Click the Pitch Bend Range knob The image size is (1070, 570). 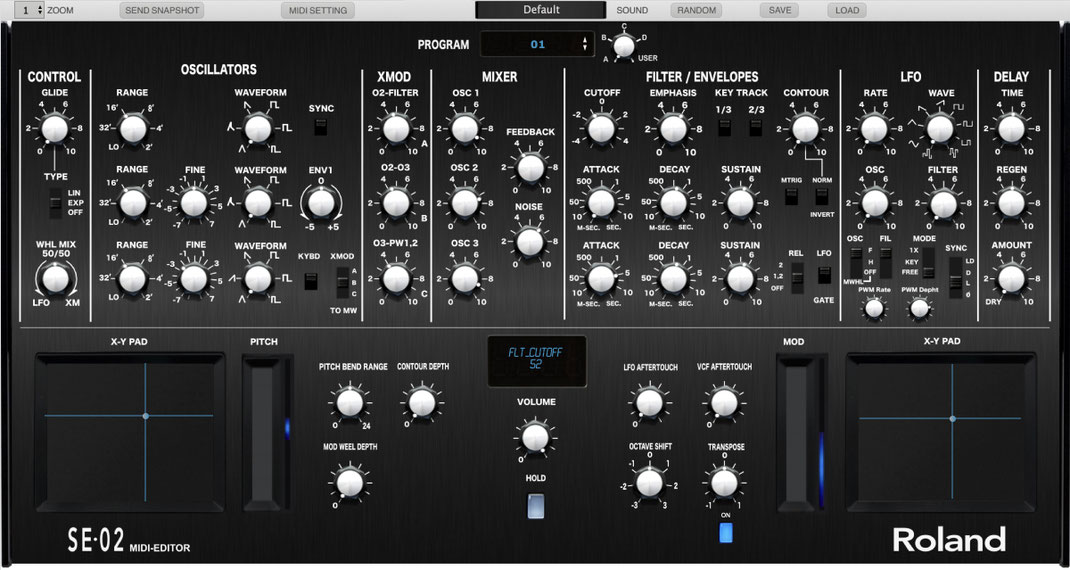349,403
